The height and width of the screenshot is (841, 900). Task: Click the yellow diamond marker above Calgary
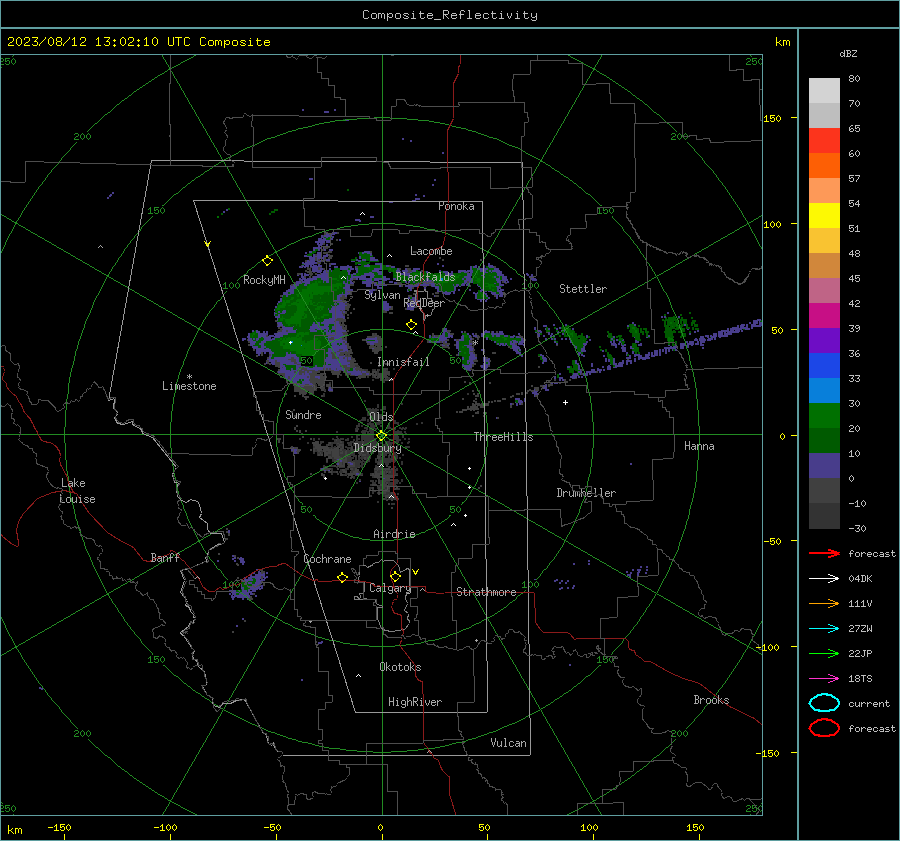(x=395, y=576)
